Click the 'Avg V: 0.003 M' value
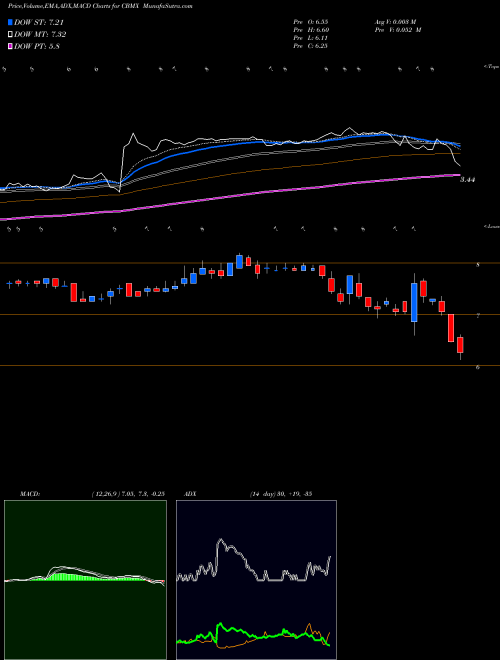The width and height of the screenshot is (500, 660). 395,21
